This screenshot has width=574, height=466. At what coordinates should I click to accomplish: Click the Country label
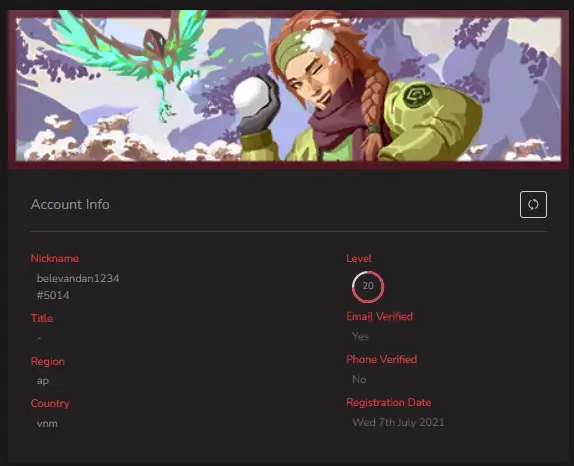50,403
